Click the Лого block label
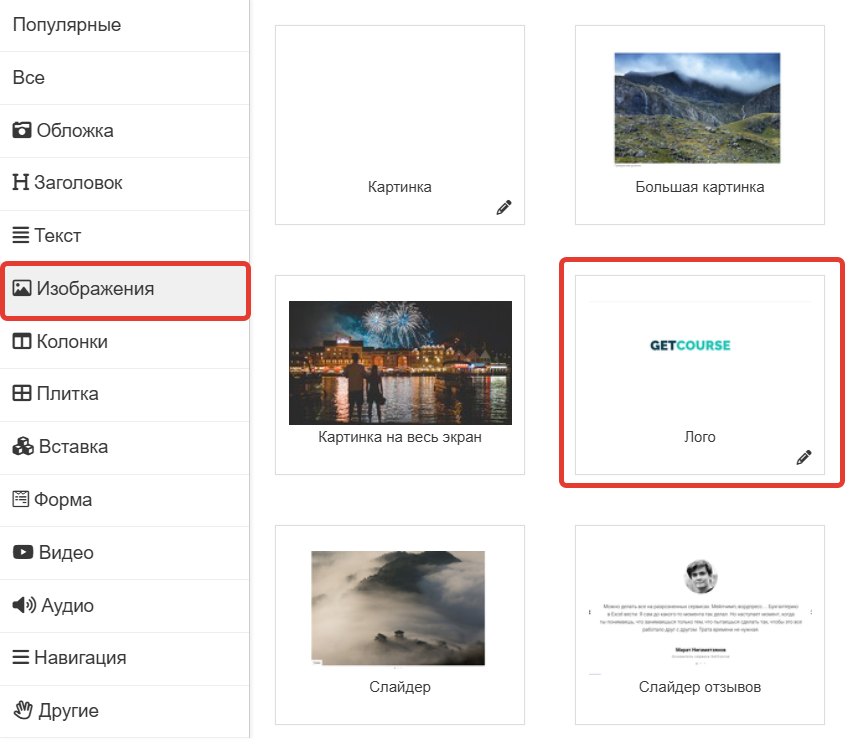This screenshot has height=748, width=860. tap(700, 437)
